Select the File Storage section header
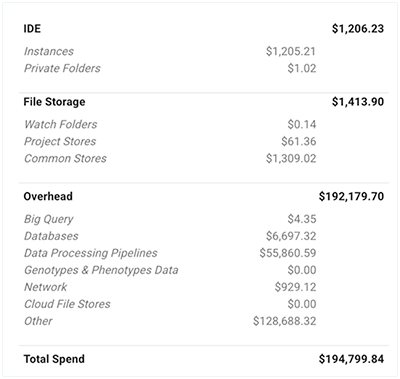 (54, 102)
